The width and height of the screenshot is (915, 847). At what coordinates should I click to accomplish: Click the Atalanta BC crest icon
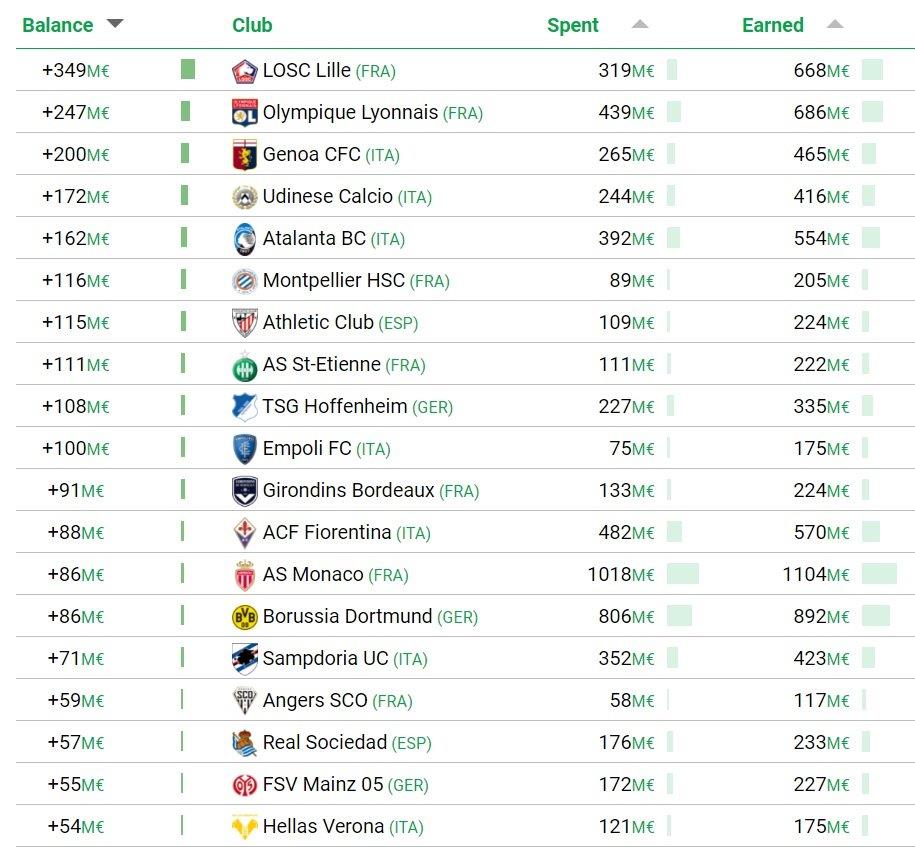tap(244, 239)
